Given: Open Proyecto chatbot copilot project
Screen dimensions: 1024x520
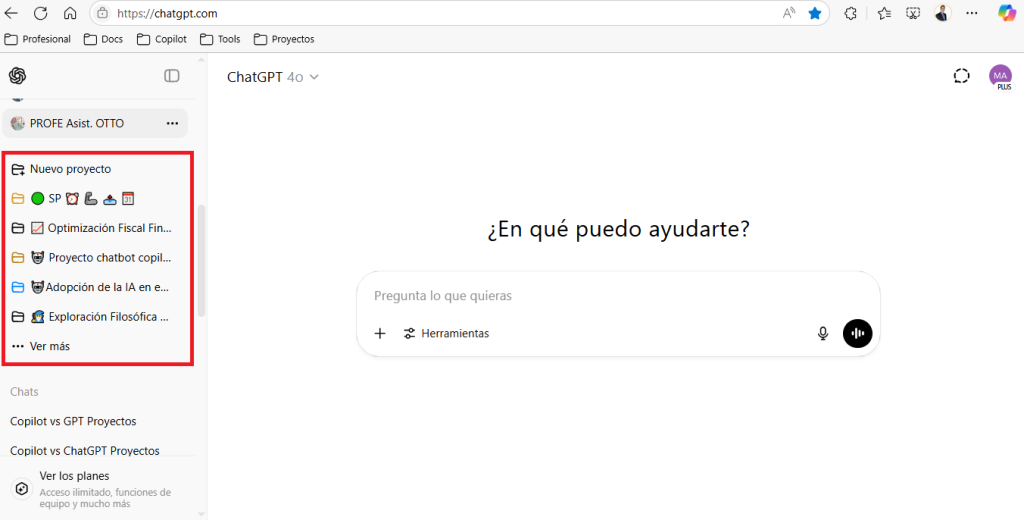Looking at the screenshot, I should point(109,257).
